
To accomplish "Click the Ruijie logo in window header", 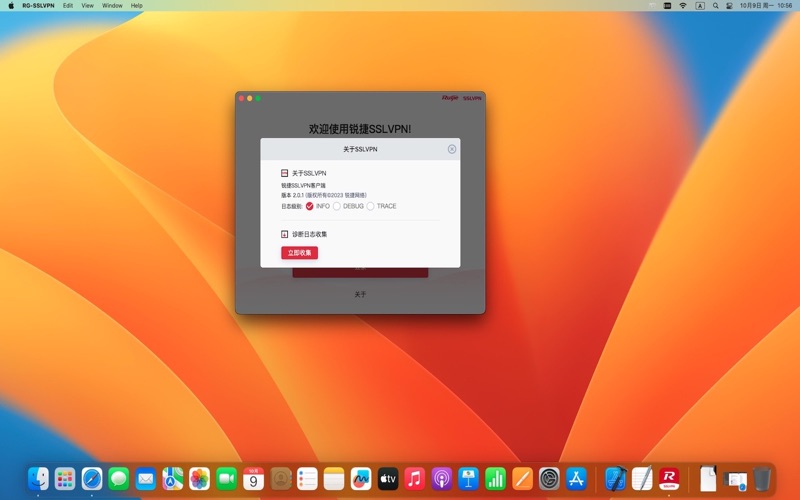I will (x=449, y=98).
